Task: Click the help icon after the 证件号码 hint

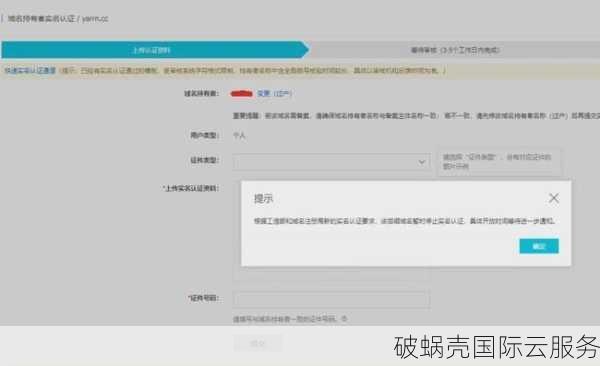Action: coord(344,319)
